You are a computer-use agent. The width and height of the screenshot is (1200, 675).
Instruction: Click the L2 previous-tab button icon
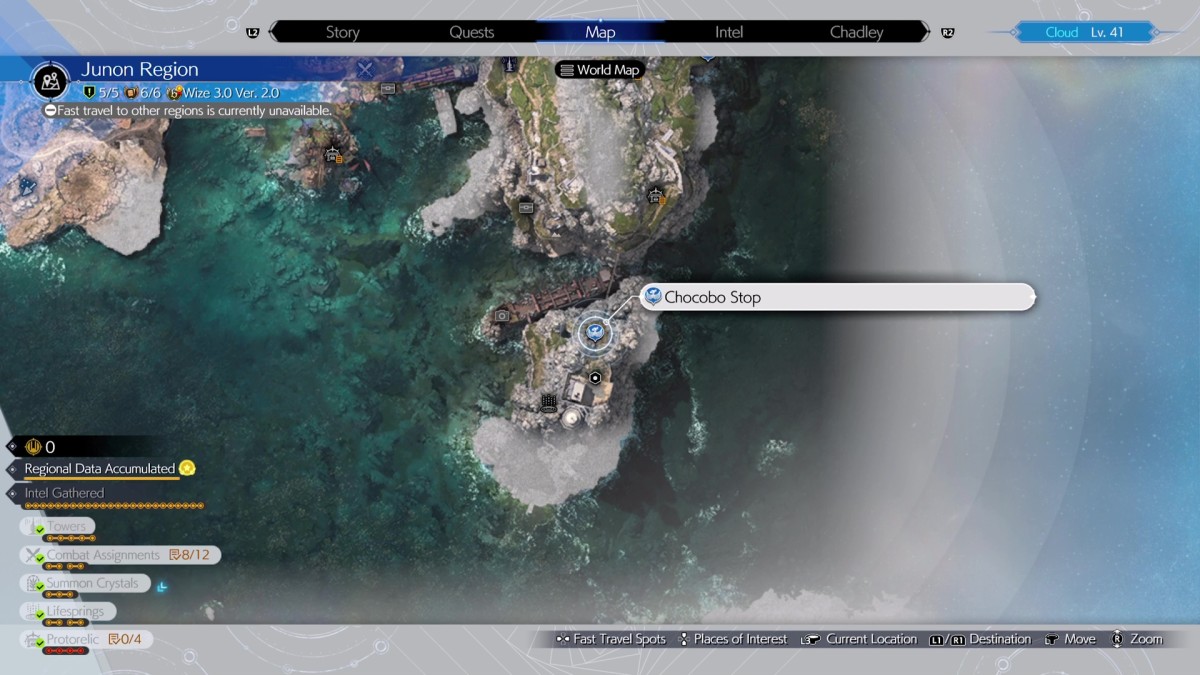pos(252,33)
